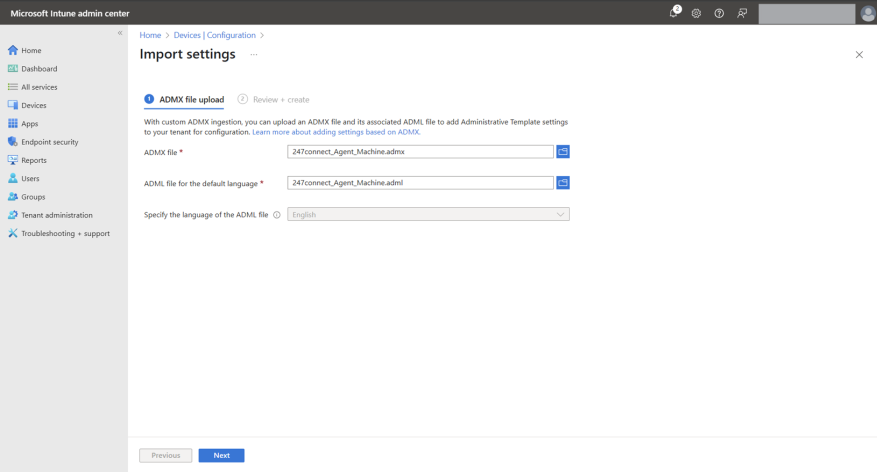Viewport: 877px width, 472px height.
Task: Open the settings gear icon
Action: coord(696,13)
